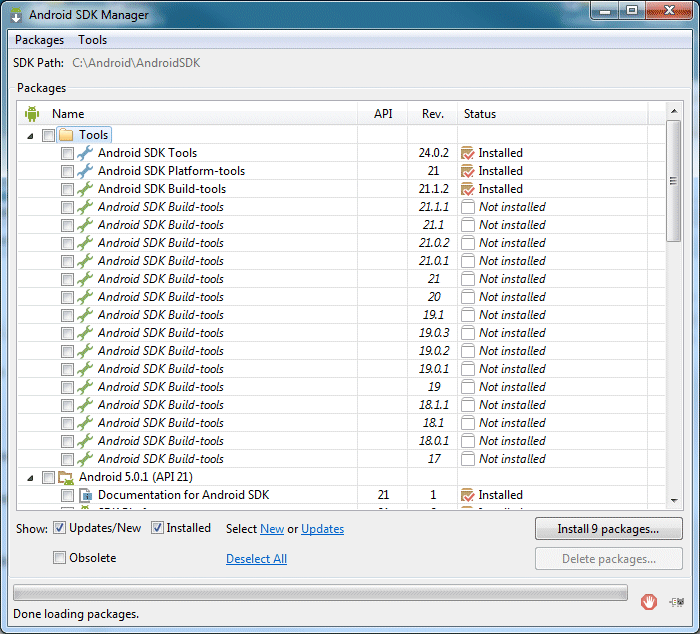Select Android SDK Build-tools 19.0.1 row name

[161, 369]
